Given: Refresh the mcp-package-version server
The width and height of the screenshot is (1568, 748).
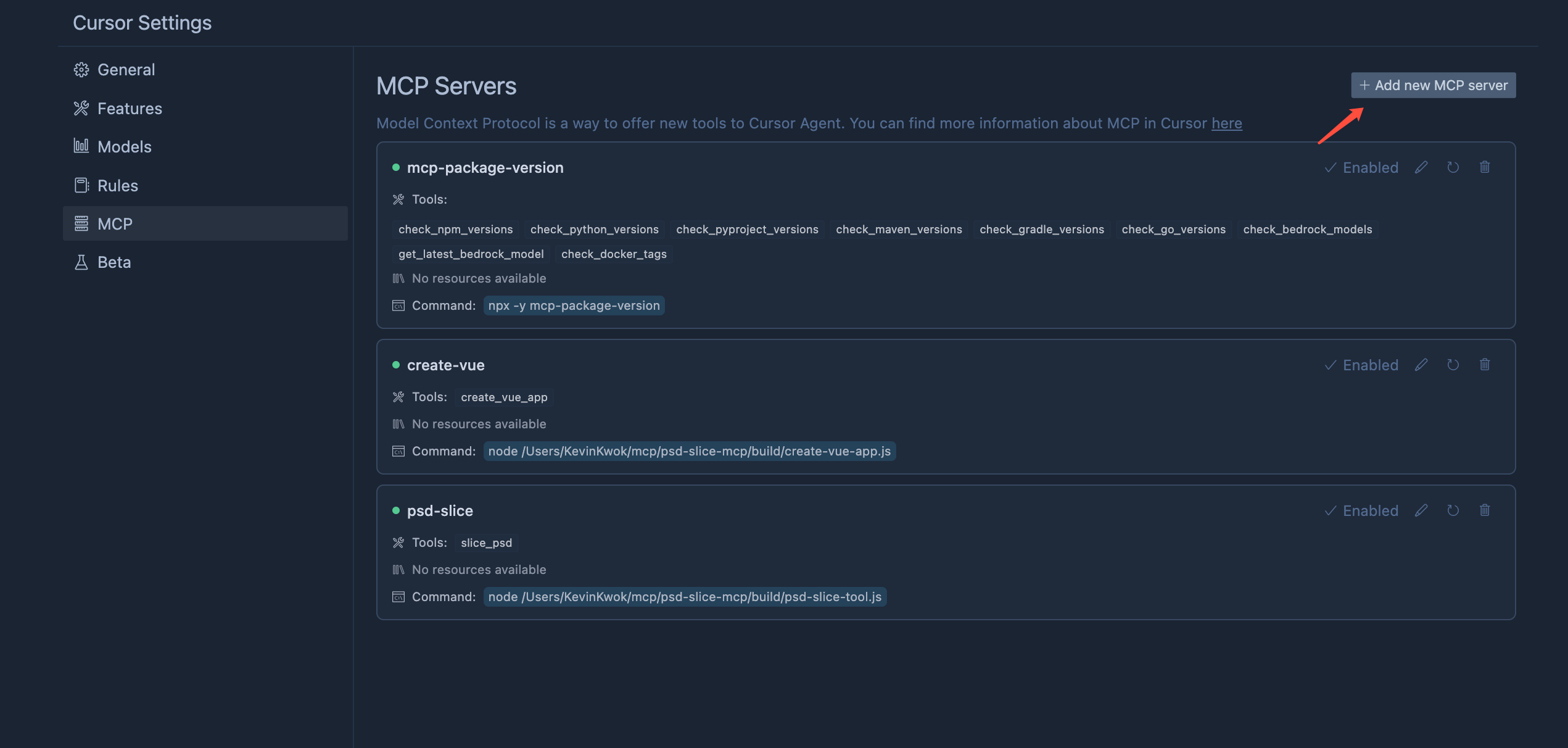Looking at the screenshot, I should (x=1453, y=167).
